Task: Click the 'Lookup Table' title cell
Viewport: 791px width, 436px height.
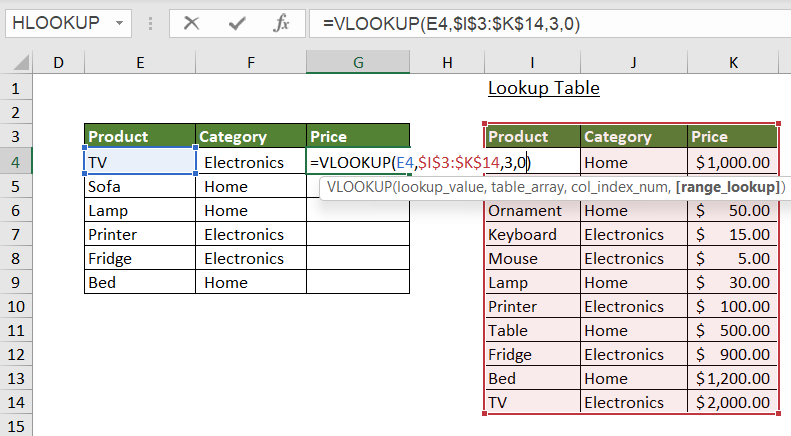Action: tap(544, 88)
